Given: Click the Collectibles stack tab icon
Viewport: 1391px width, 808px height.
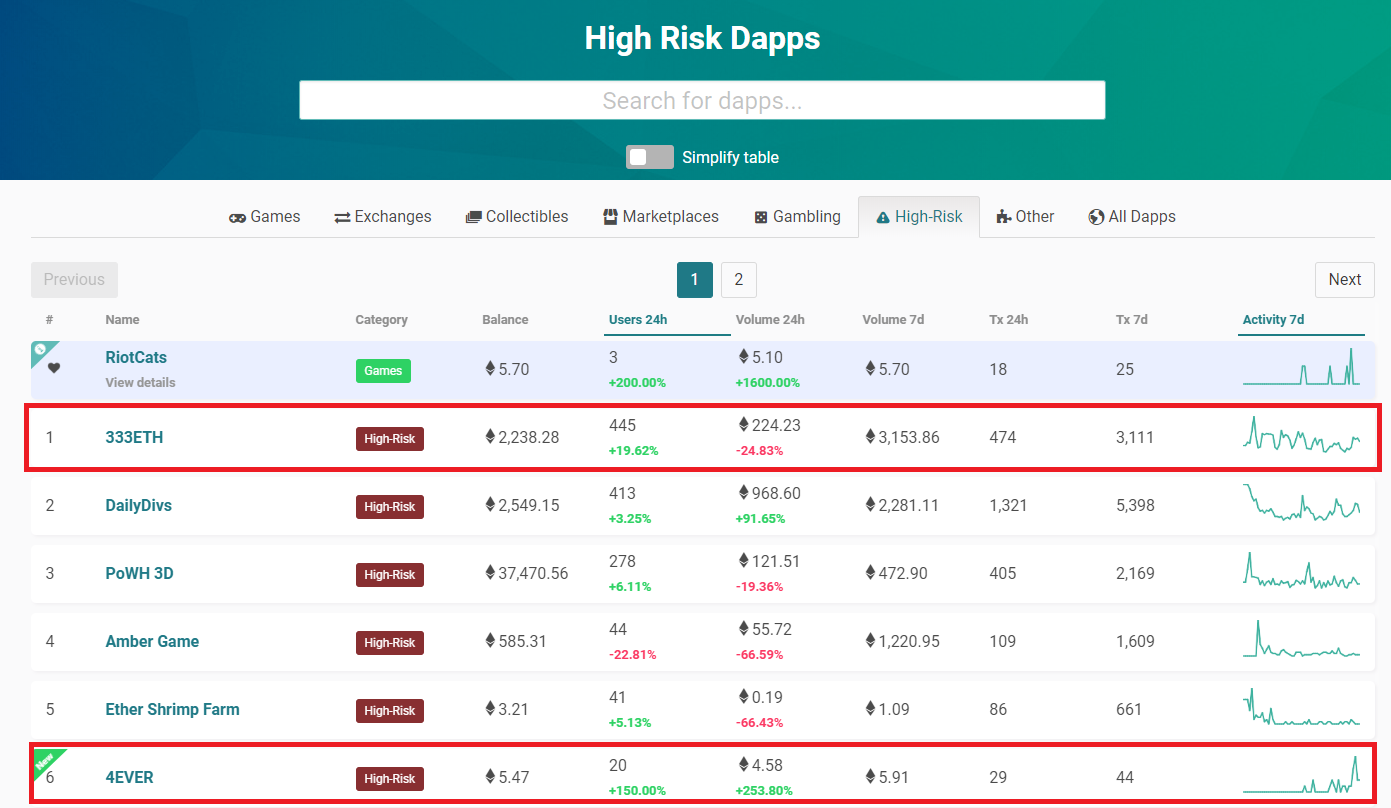Looking at the screenshot, I should [474, 217].
